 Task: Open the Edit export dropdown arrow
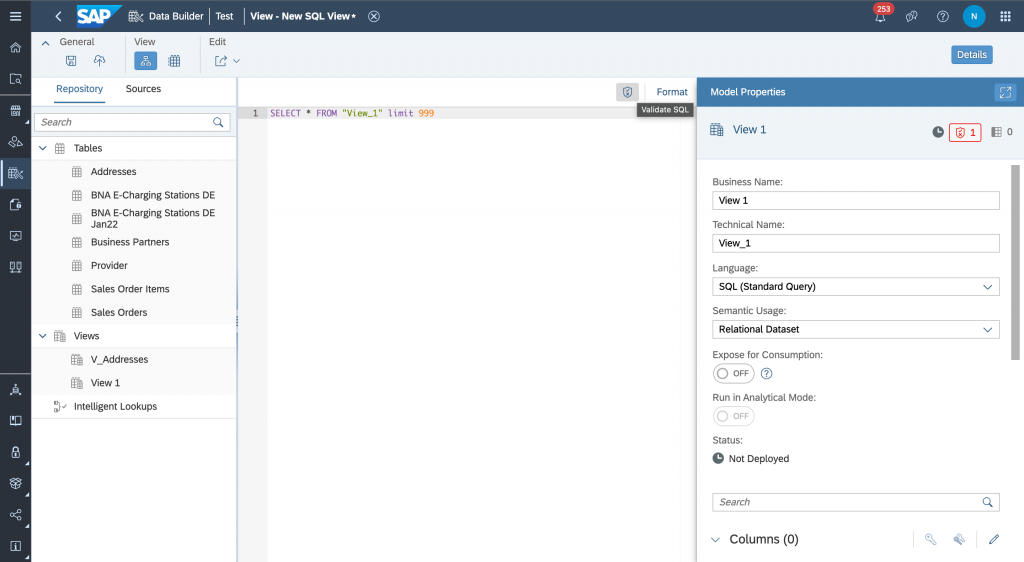[x=236, y=61]
